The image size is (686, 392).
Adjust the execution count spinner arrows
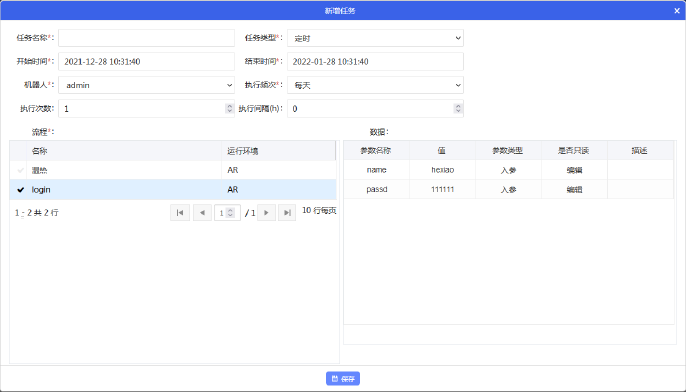(229, 108)
